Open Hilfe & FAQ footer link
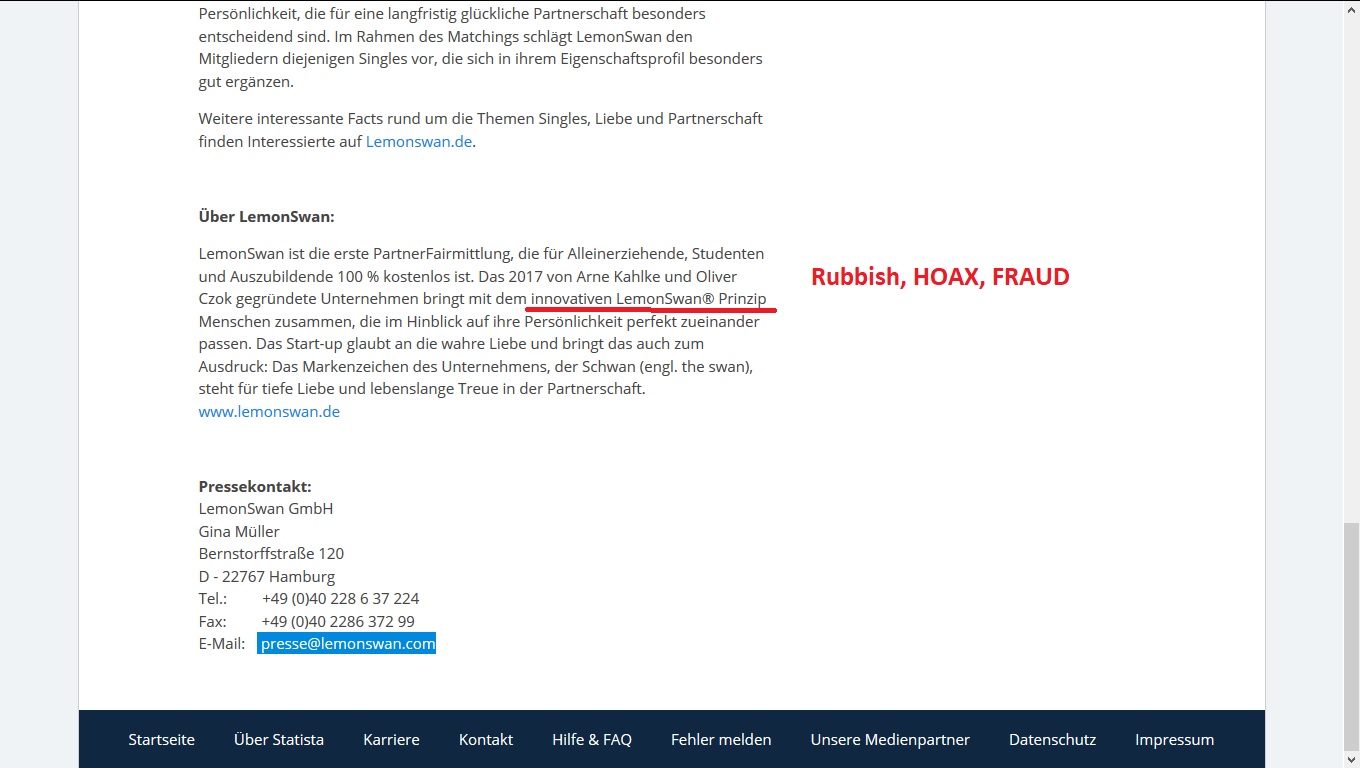This screenshot has height=768, width=1360. (x=592, y=740)
